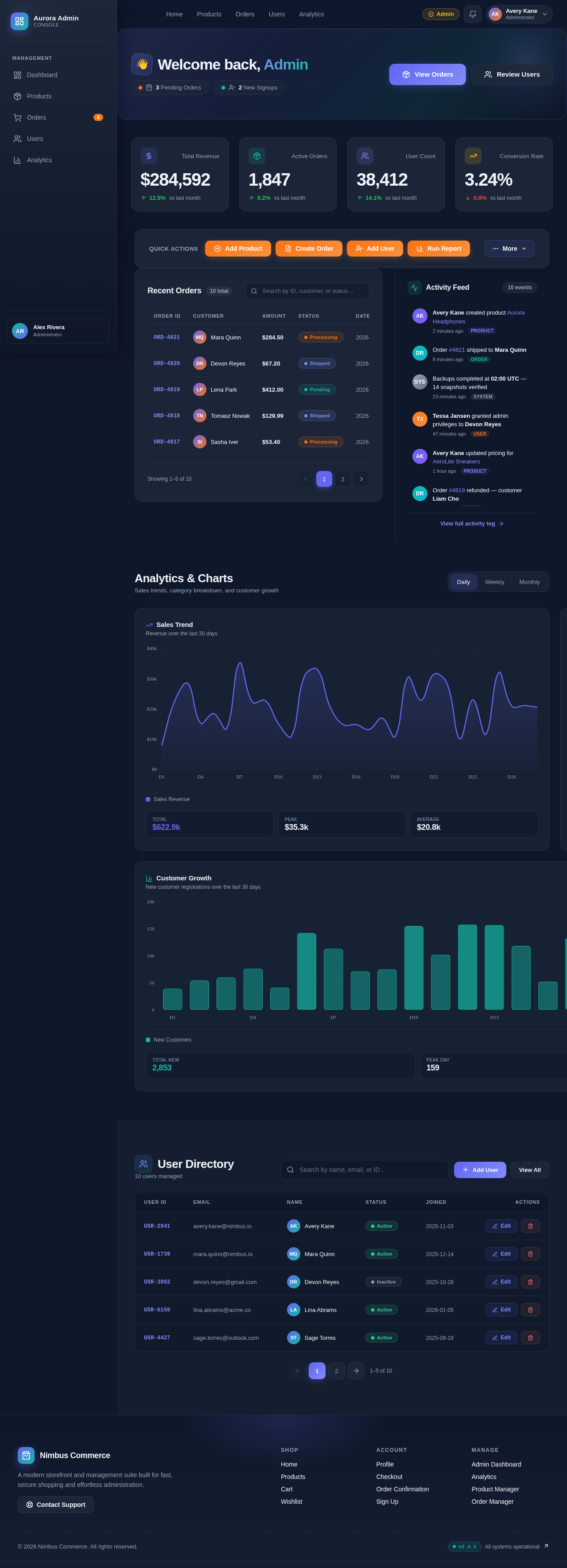Delete user USR-4427 with trash icon

click(x=530, y=1337)
